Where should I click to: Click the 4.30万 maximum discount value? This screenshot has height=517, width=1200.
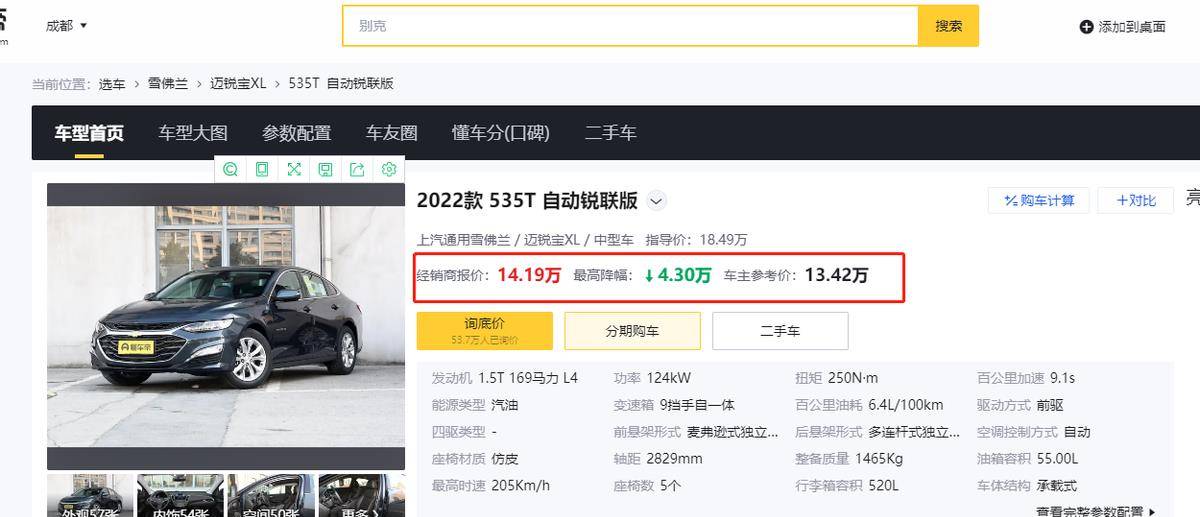click(677, 275)
